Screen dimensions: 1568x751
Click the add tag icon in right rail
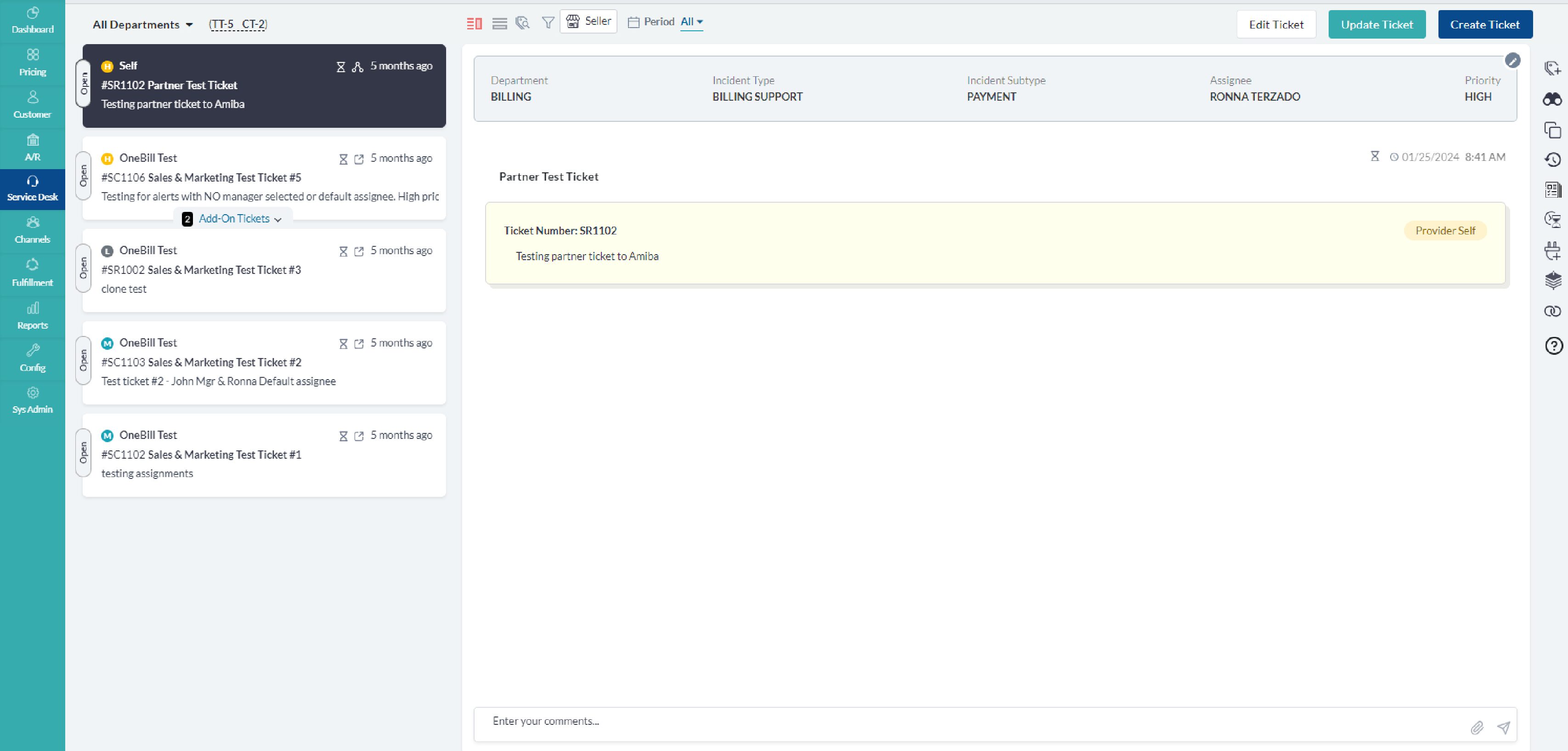[x=1553, y=68]
